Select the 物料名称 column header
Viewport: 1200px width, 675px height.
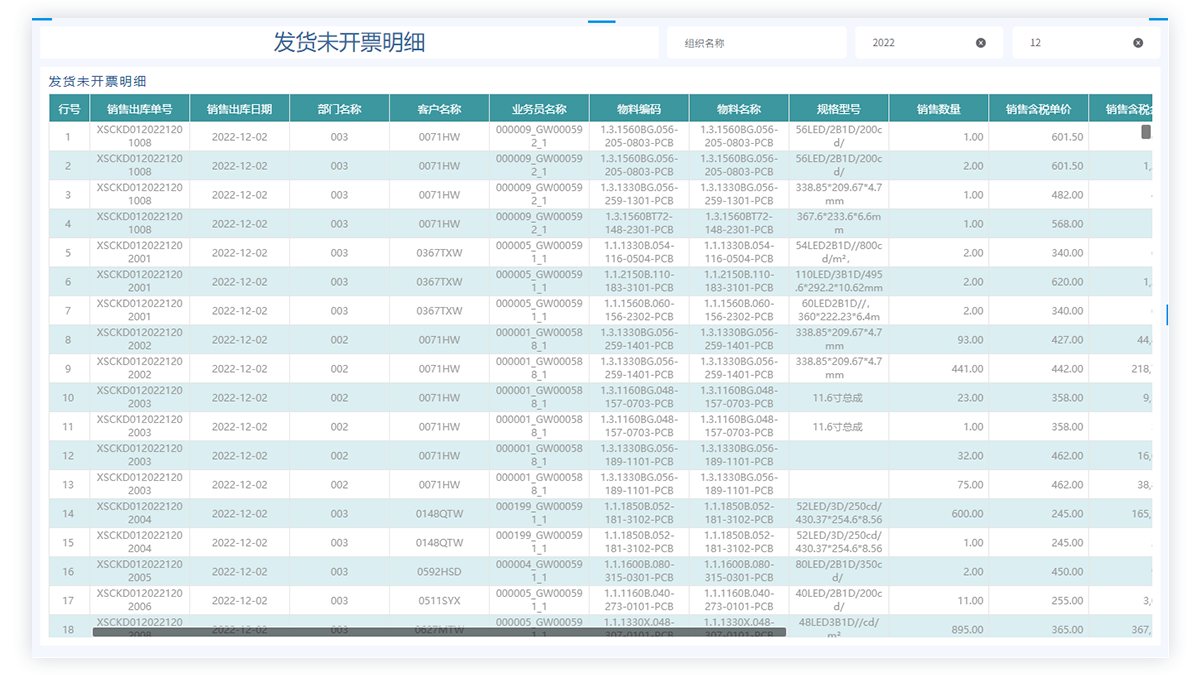739,109
